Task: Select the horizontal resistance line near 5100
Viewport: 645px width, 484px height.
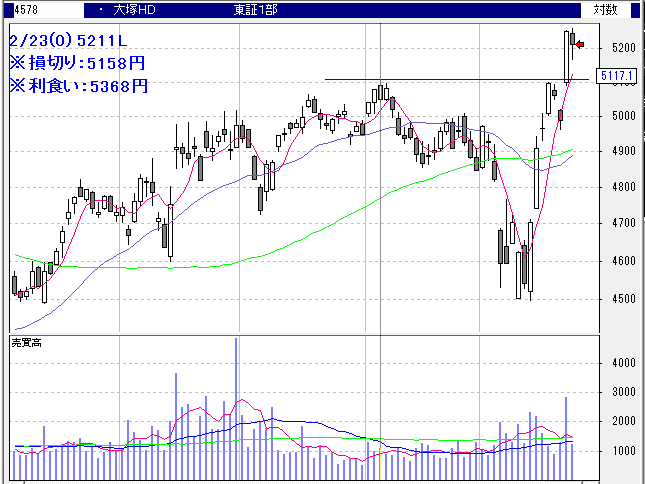Action: coord(450,78)
